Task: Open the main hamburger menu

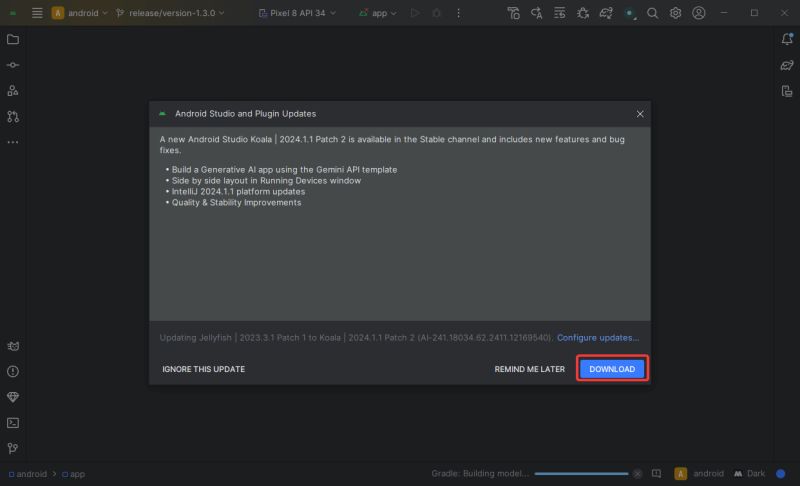Action: (37, 13)
